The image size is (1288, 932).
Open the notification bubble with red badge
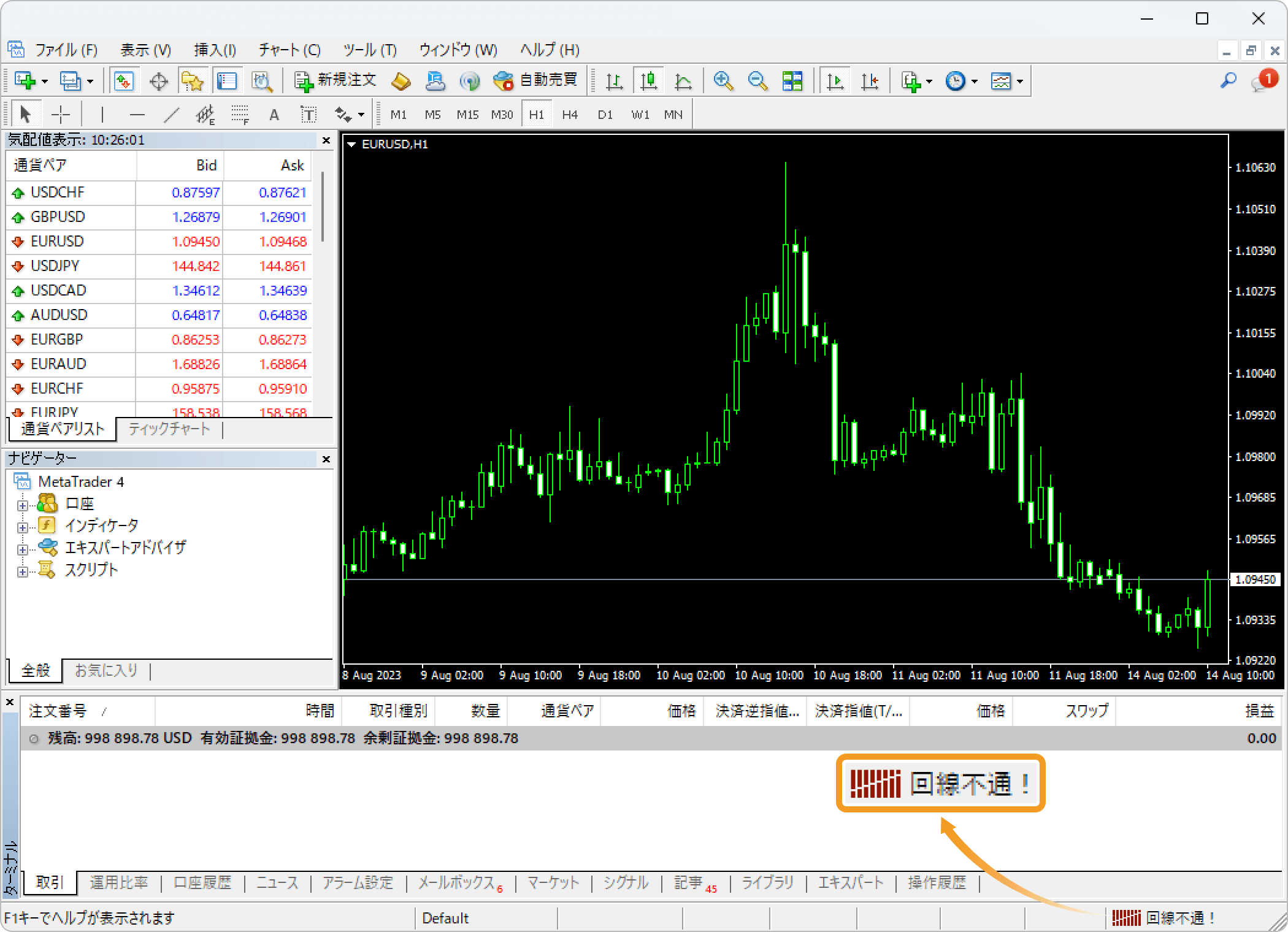pos(1263,80)
